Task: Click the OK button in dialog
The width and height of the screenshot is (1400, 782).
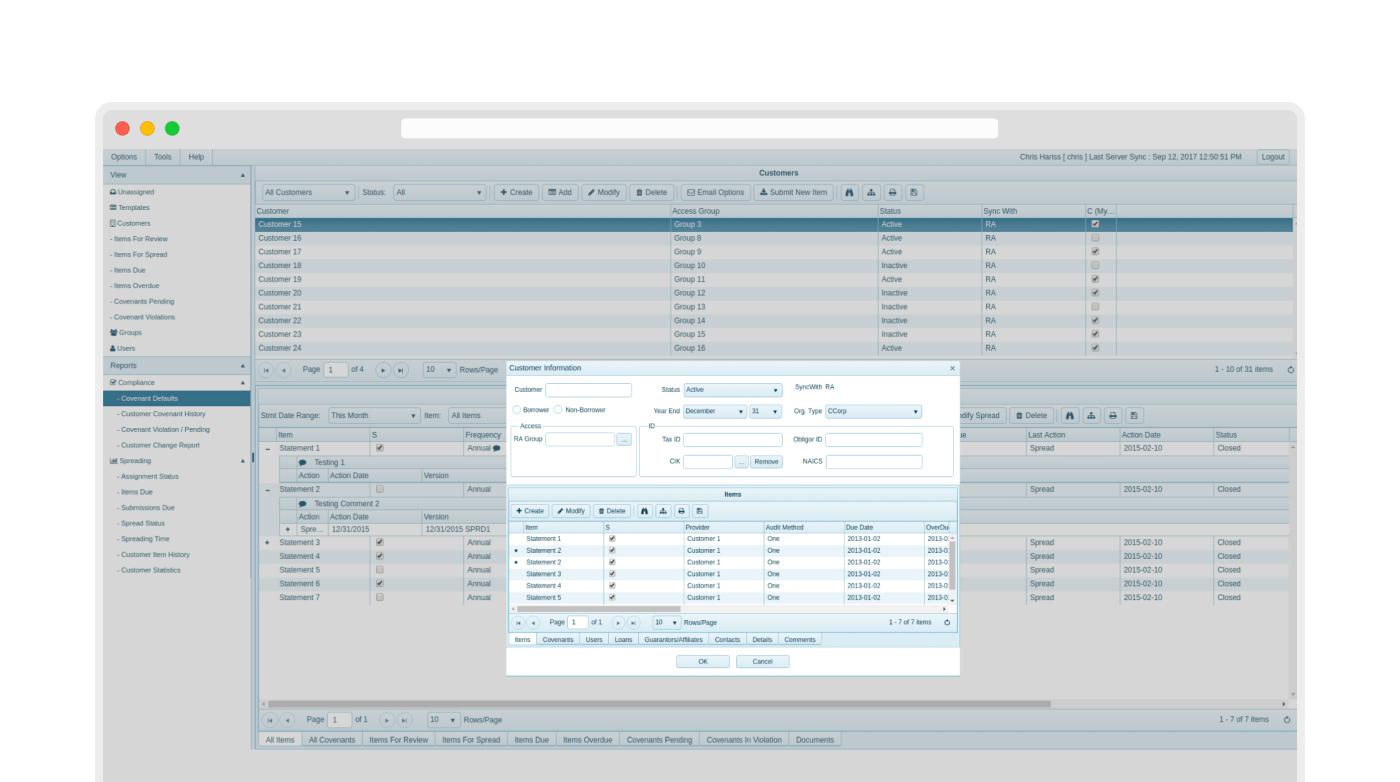Action: pyautogui.click(x=702, y=662)
